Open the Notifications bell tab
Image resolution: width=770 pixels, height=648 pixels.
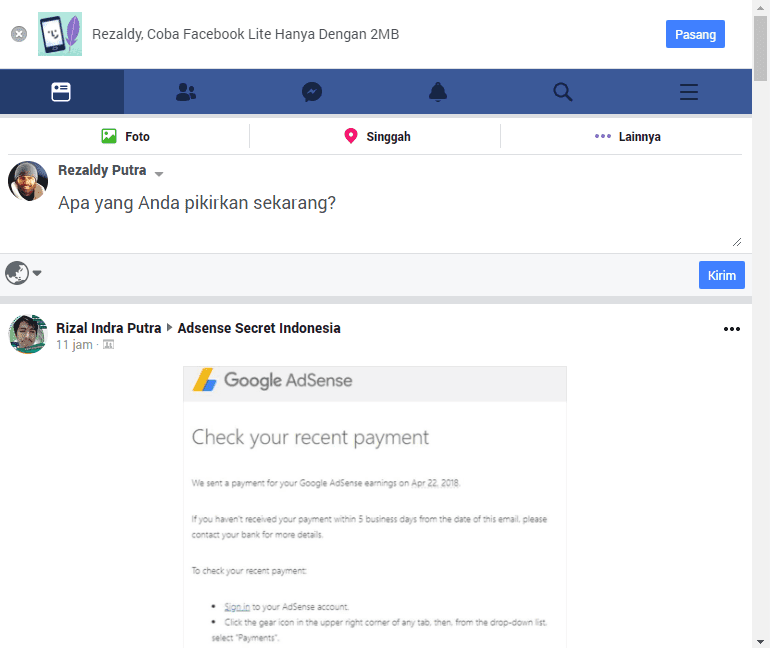[438, 92]
